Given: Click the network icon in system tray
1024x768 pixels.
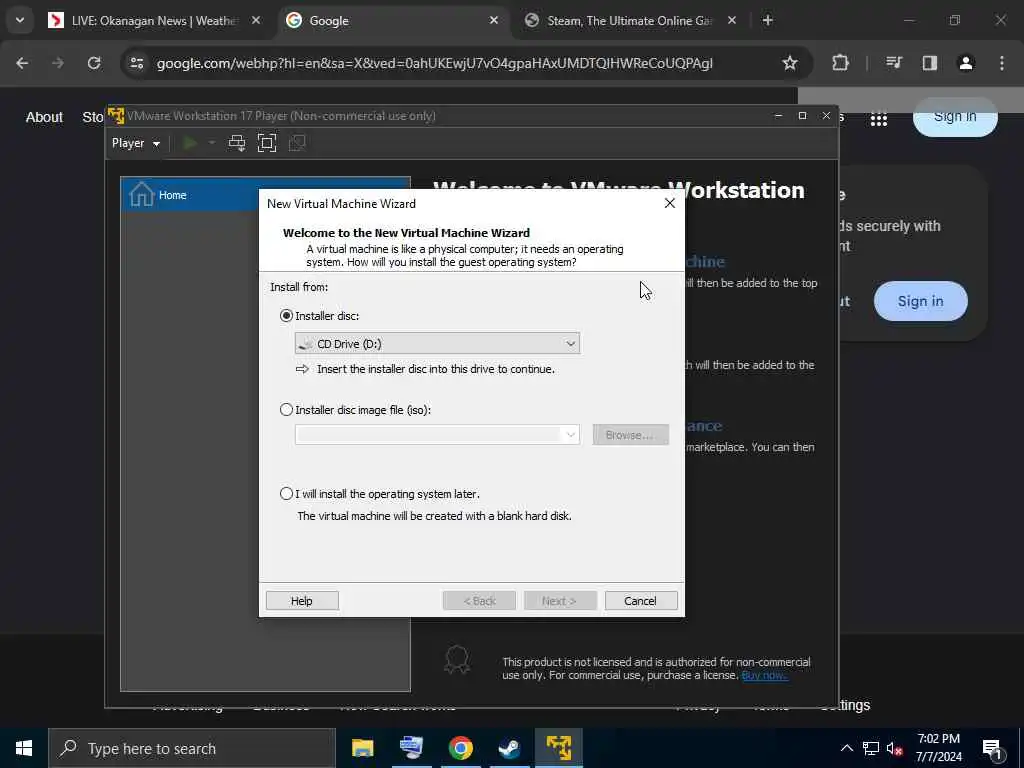Looking at the screenshot, I should pyautogui.click(x=871, y=748).
